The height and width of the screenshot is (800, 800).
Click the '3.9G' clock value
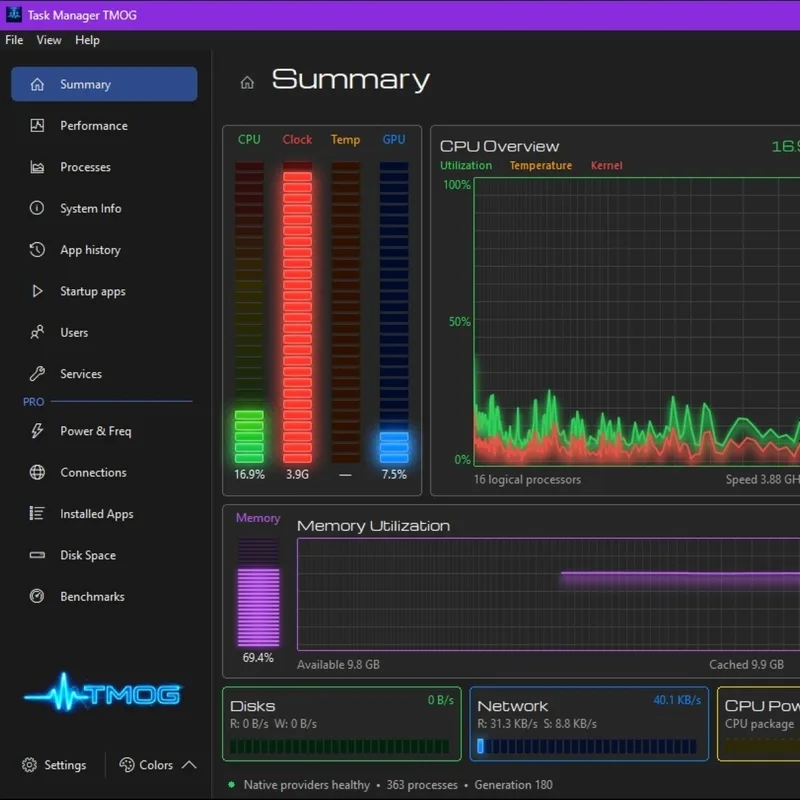[297, 474]
